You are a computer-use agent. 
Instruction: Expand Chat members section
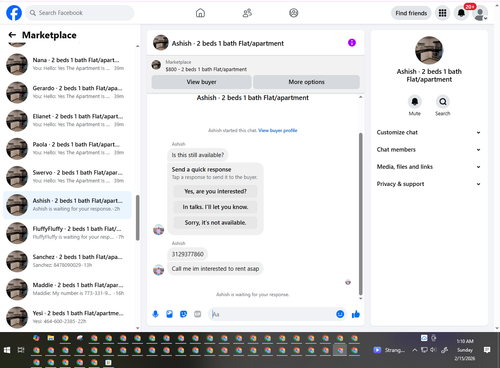point(429,150)
